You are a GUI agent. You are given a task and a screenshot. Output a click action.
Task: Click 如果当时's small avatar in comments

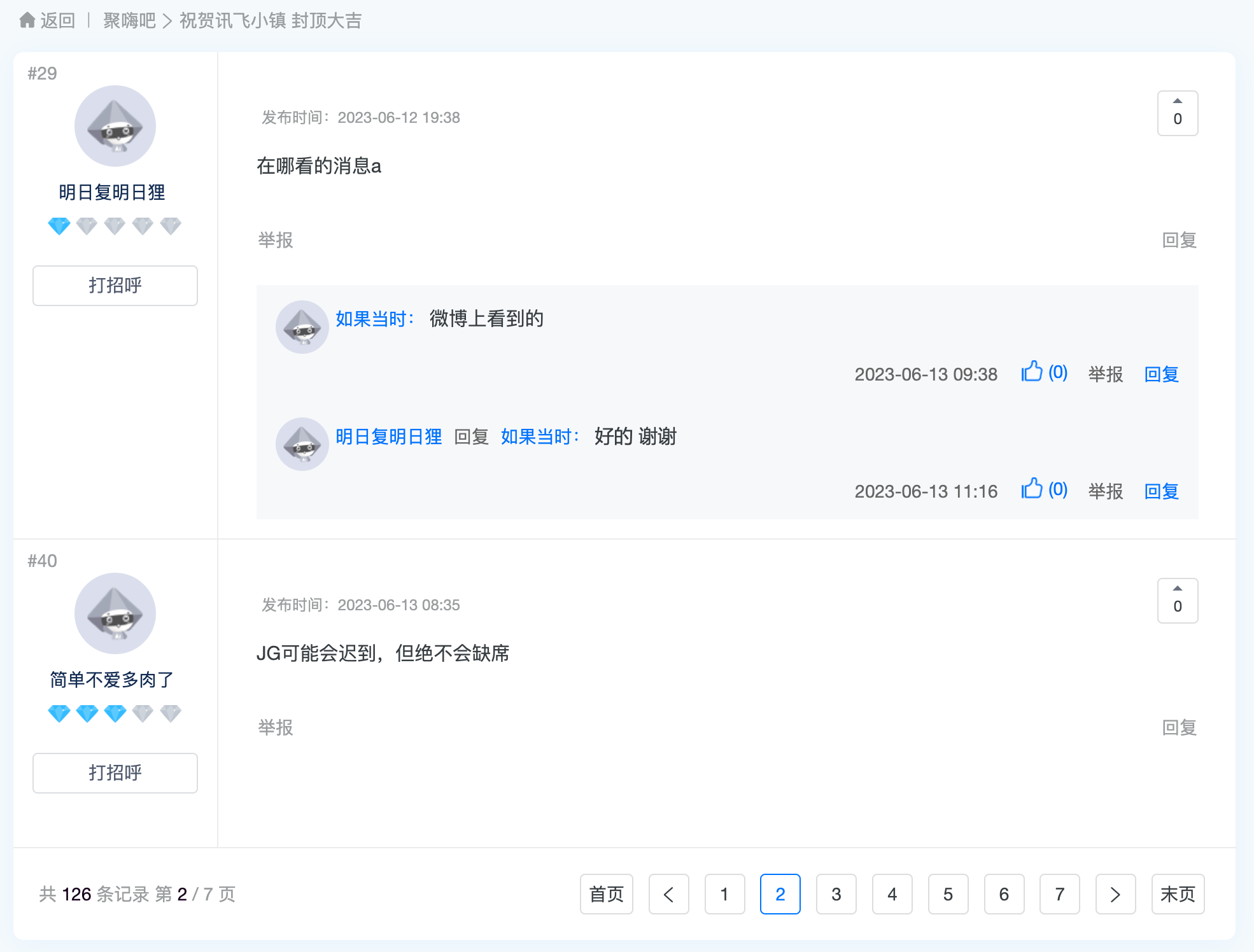302,327
